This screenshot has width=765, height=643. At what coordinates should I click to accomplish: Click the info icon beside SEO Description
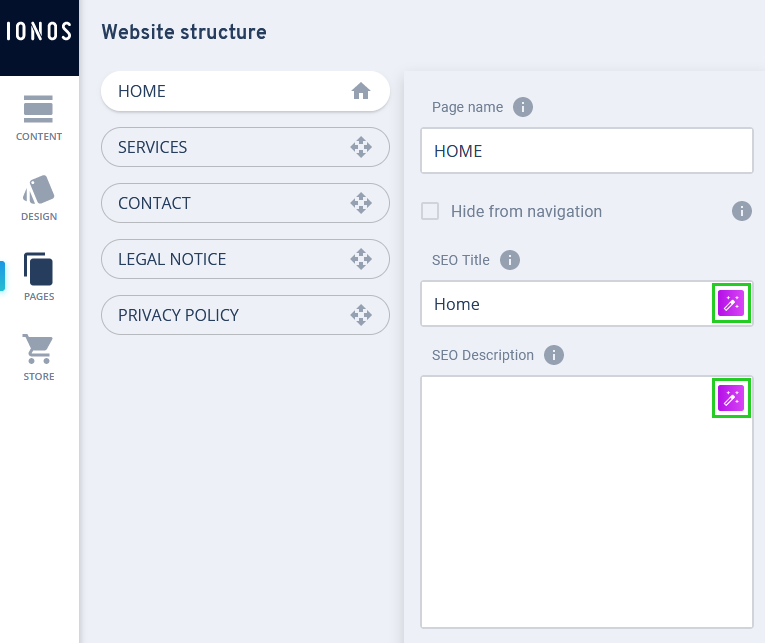[x=553, y=355]
